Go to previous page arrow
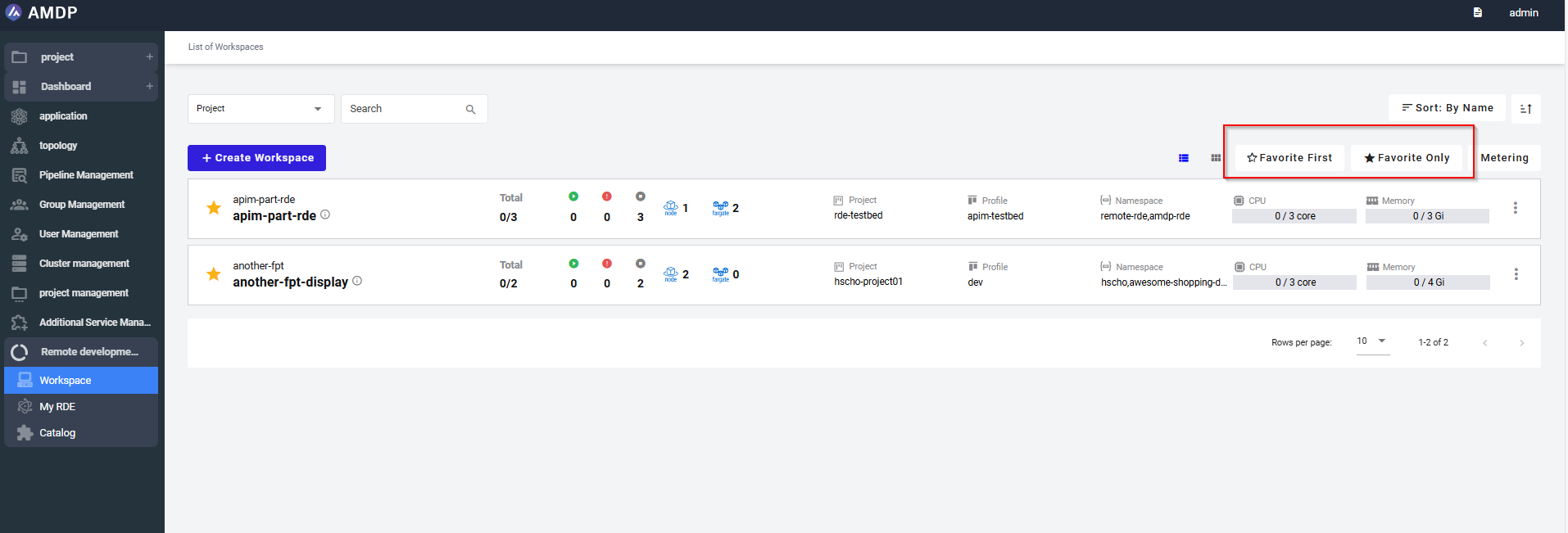 coord(1485,343)
